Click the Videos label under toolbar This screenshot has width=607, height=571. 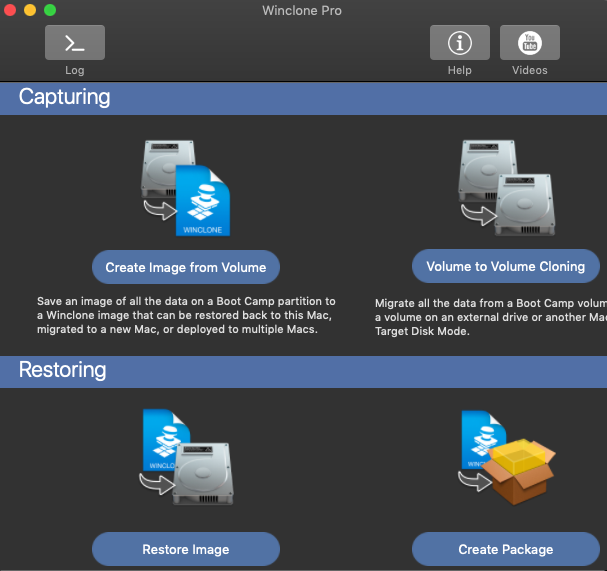click(530, 70)
